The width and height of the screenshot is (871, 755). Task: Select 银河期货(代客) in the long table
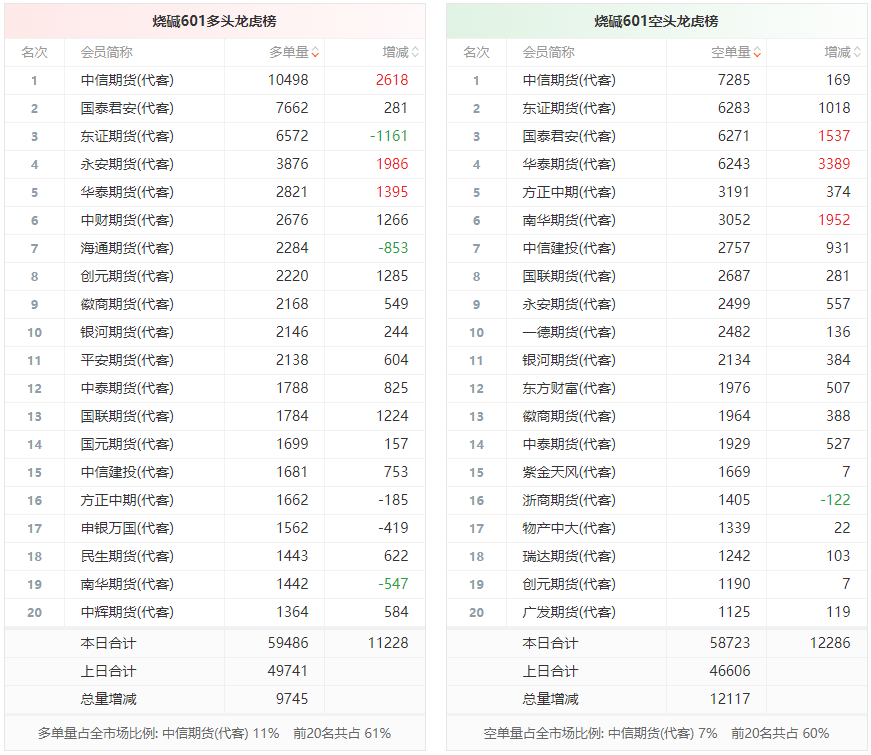point(127,332)
